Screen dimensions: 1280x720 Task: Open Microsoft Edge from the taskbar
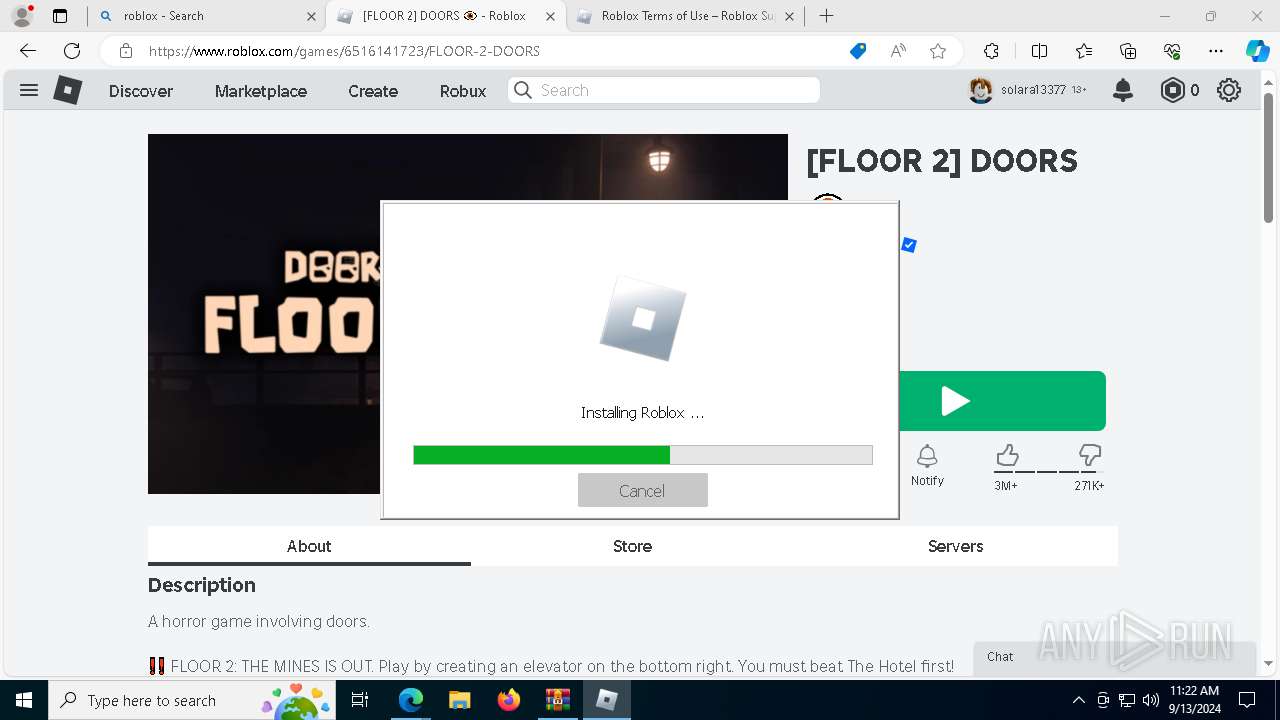(411, 700)
